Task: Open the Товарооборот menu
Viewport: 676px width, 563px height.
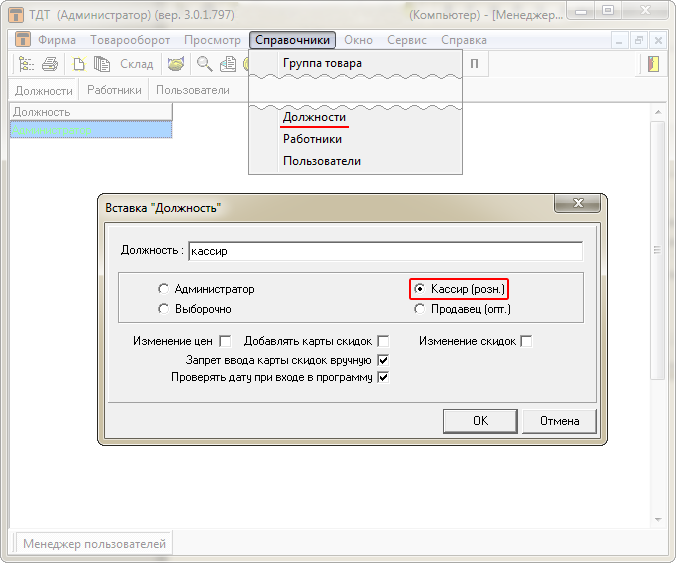Action: pos(130,40)
